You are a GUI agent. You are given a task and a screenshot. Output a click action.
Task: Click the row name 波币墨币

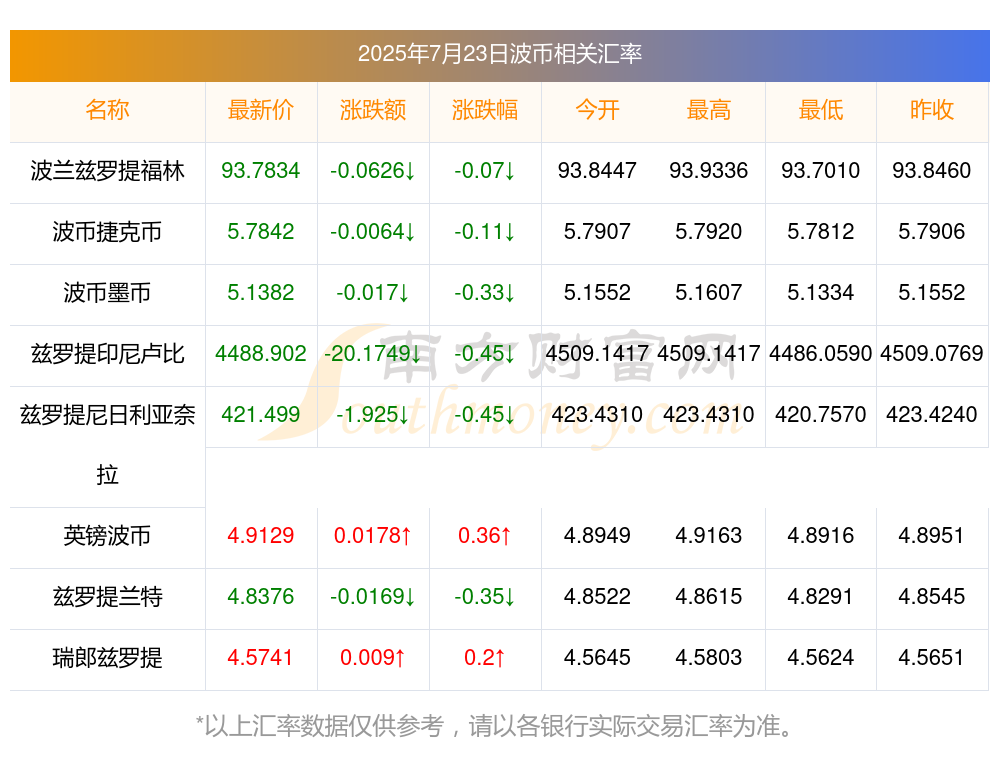107,293
